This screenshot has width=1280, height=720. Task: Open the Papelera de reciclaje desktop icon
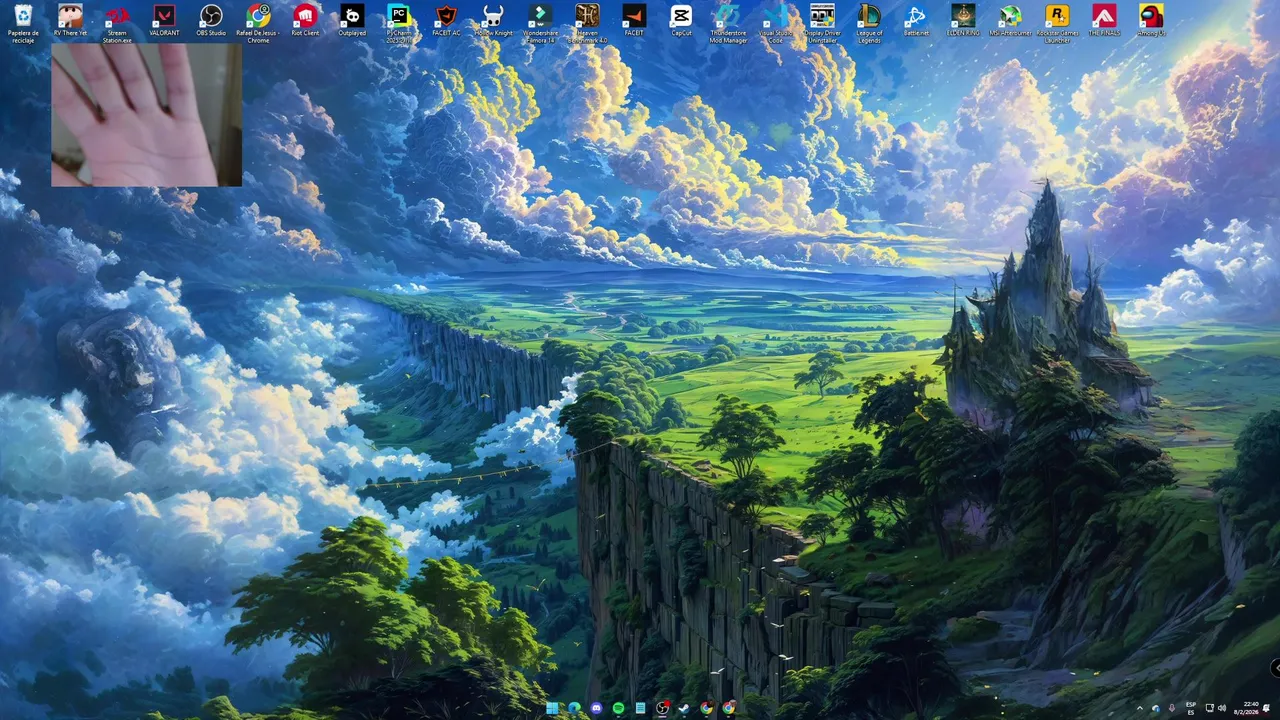pos(23,23)
